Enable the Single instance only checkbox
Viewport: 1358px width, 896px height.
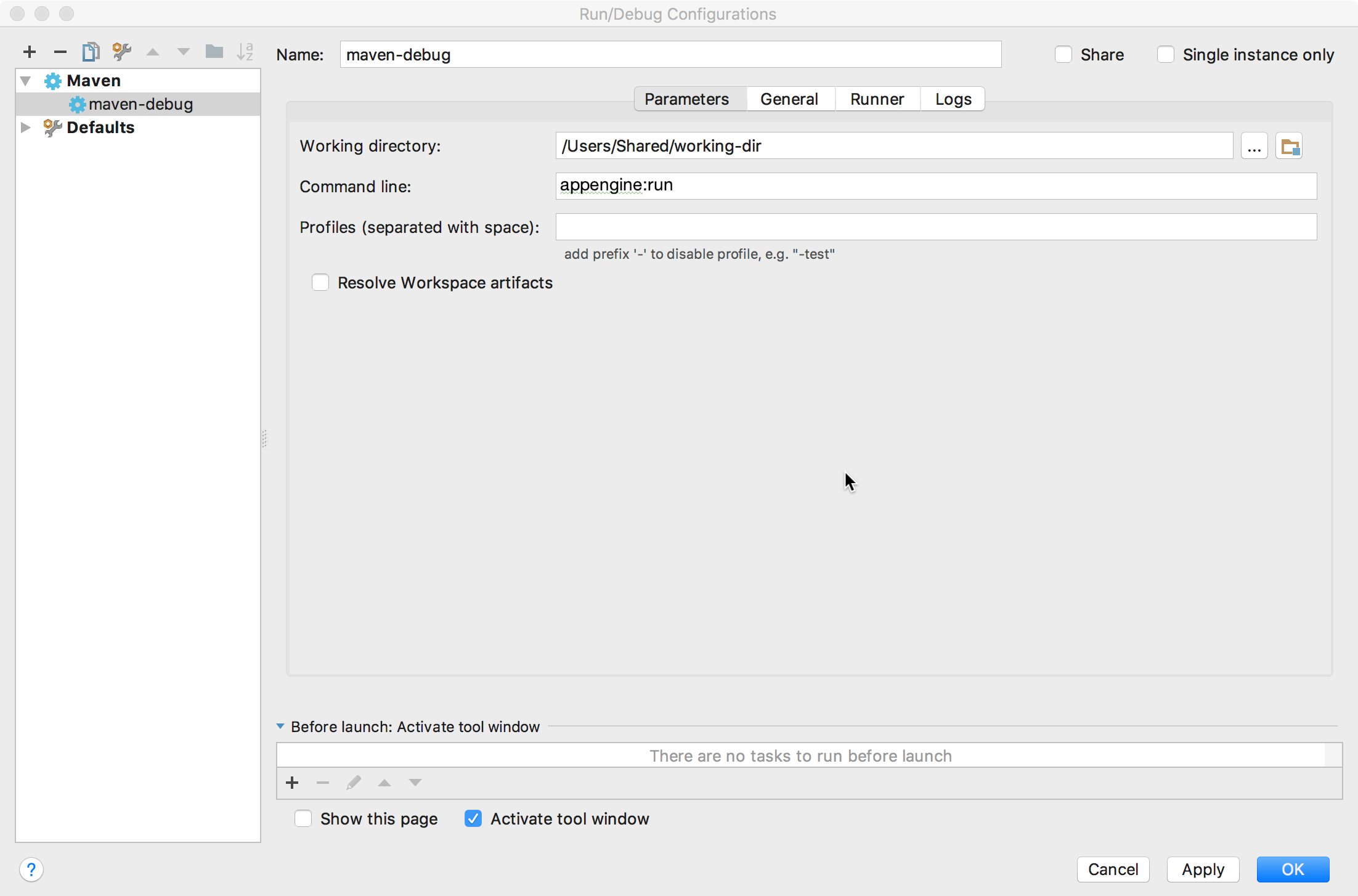coord(1163,54)
